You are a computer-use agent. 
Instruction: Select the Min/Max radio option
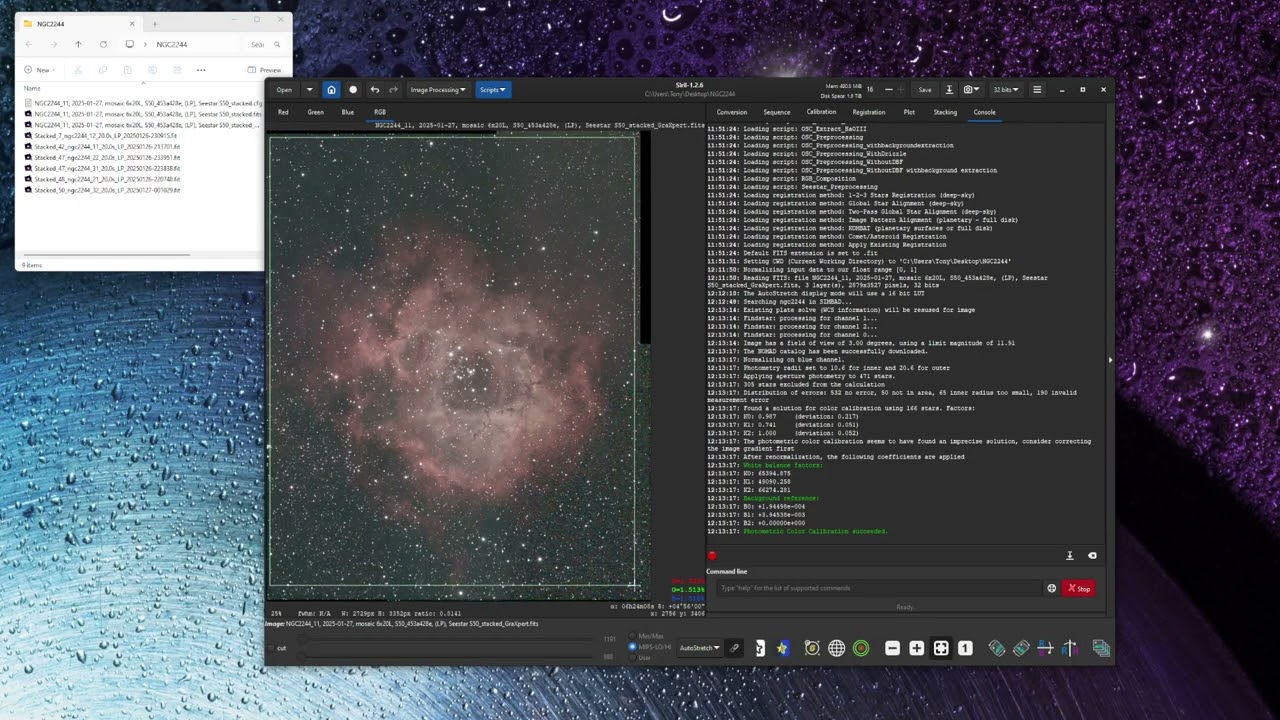tap(645, 636)
